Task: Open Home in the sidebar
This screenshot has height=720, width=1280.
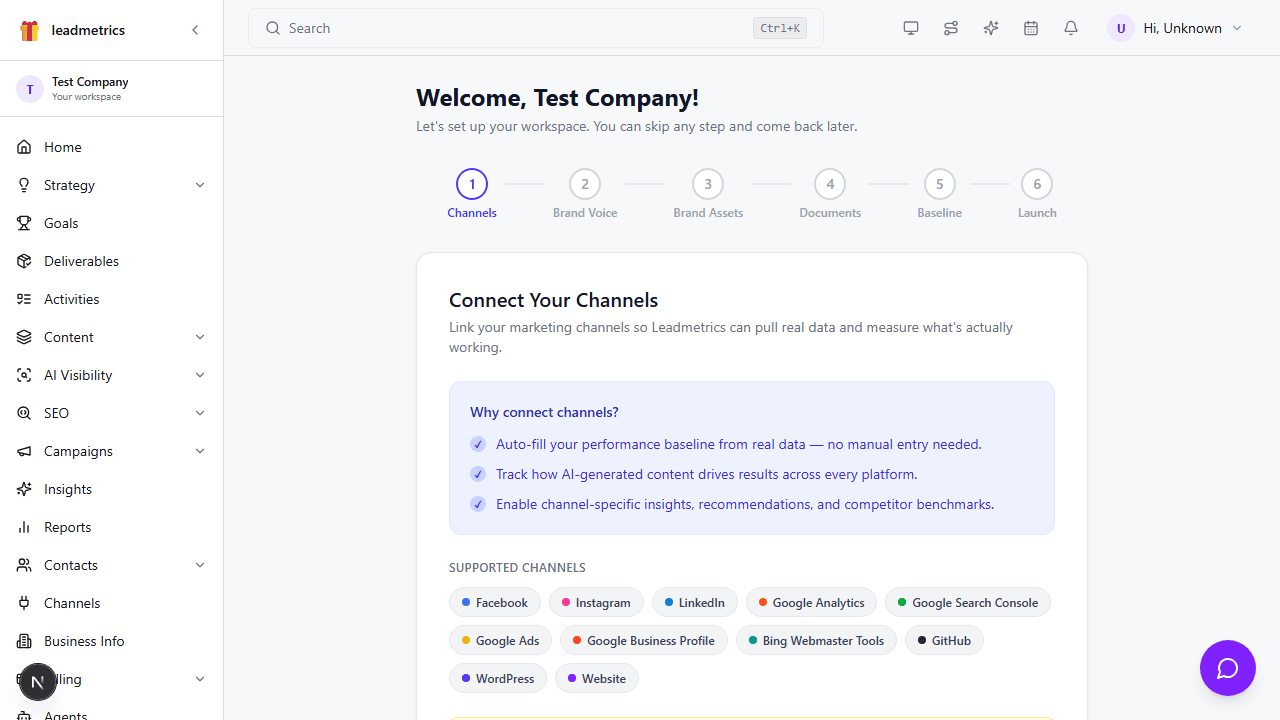Action: [x=111, y=147]
